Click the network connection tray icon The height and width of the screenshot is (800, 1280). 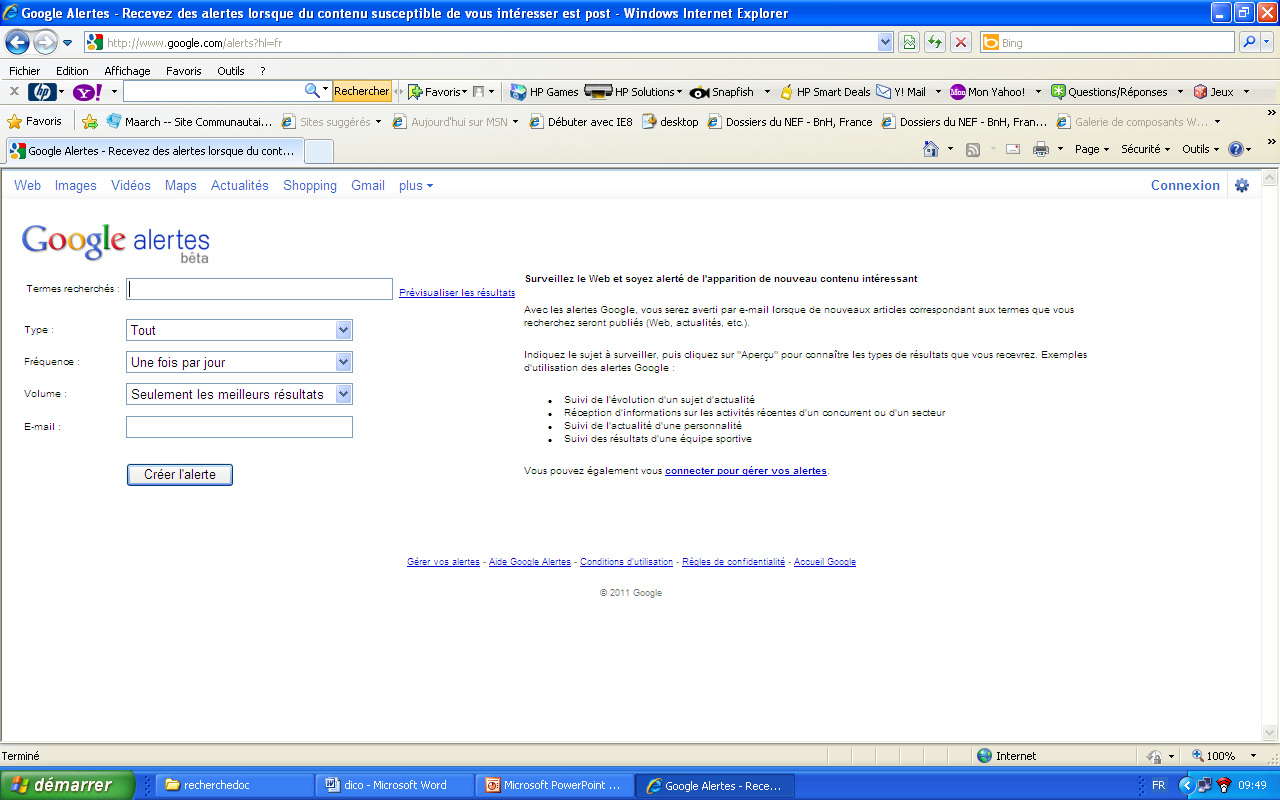click(1204, 785)
